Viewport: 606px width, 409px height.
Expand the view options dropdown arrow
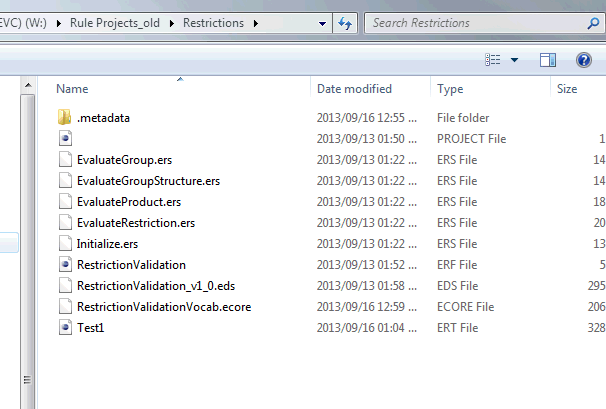[514, 60]
